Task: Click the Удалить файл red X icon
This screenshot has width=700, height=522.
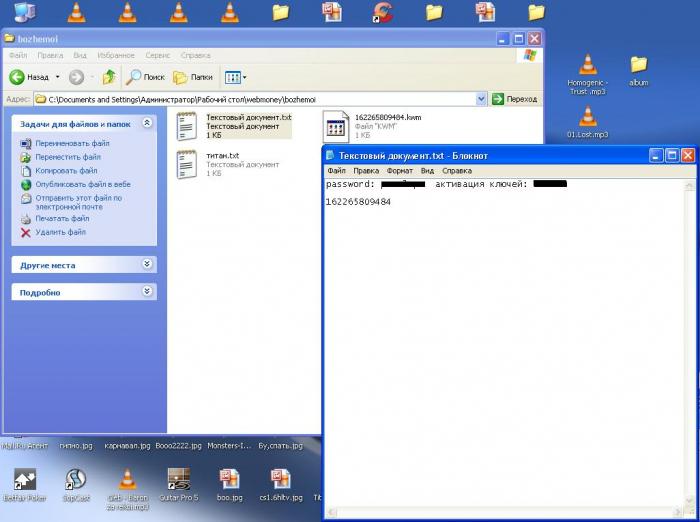Action: (25, 232)
